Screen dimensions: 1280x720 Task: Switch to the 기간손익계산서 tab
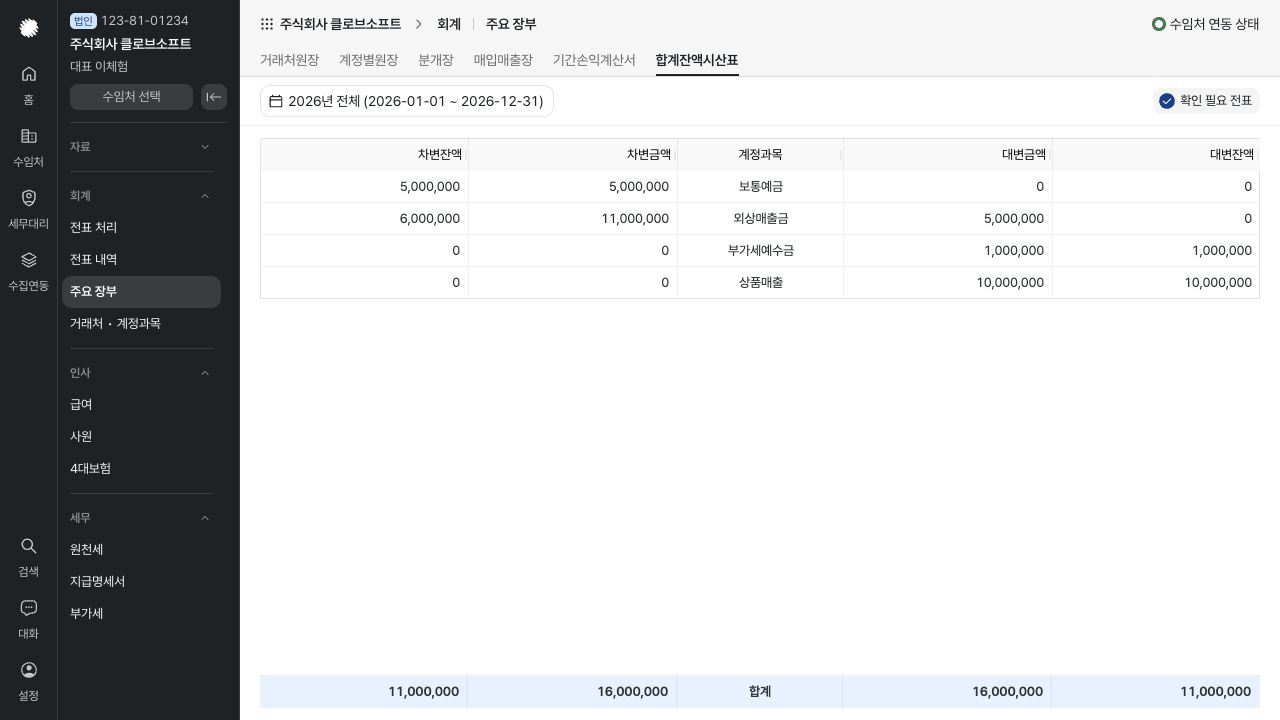tap(594, 60)
